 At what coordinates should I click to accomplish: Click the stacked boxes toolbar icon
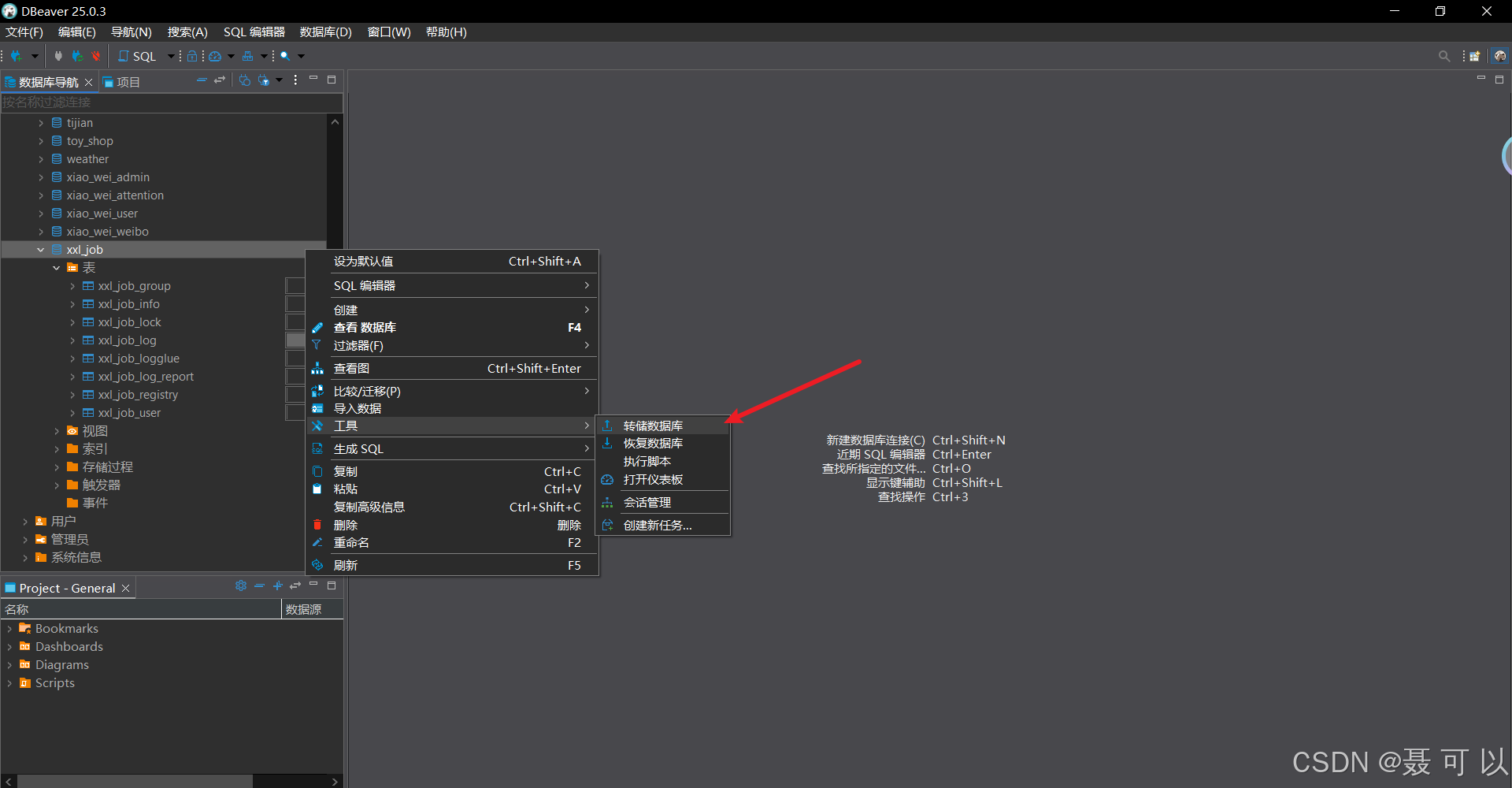248,56
